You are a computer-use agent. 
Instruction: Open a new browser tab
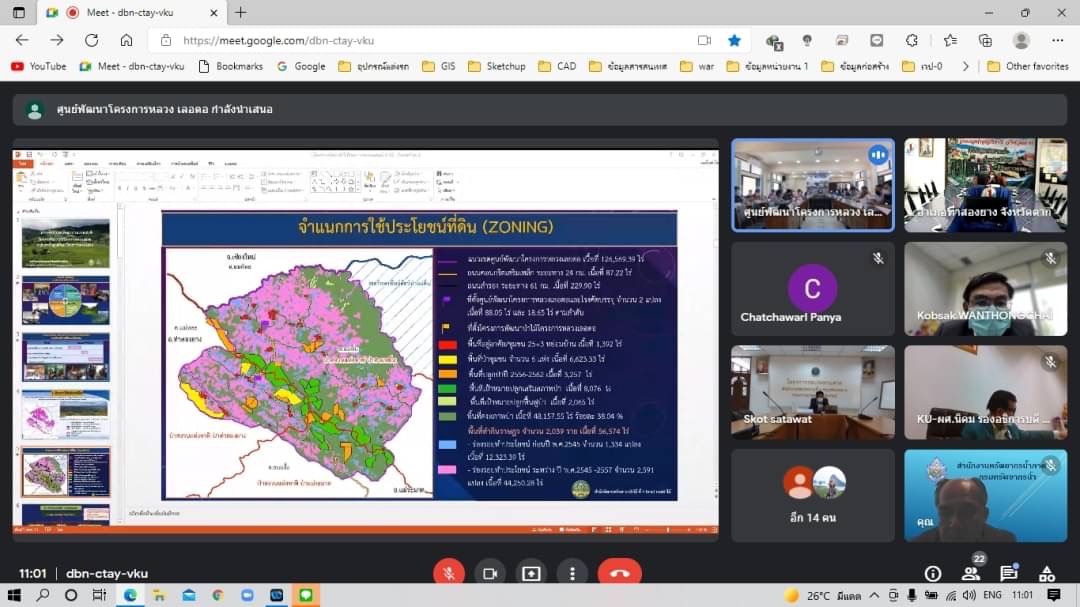click(240, 13)
